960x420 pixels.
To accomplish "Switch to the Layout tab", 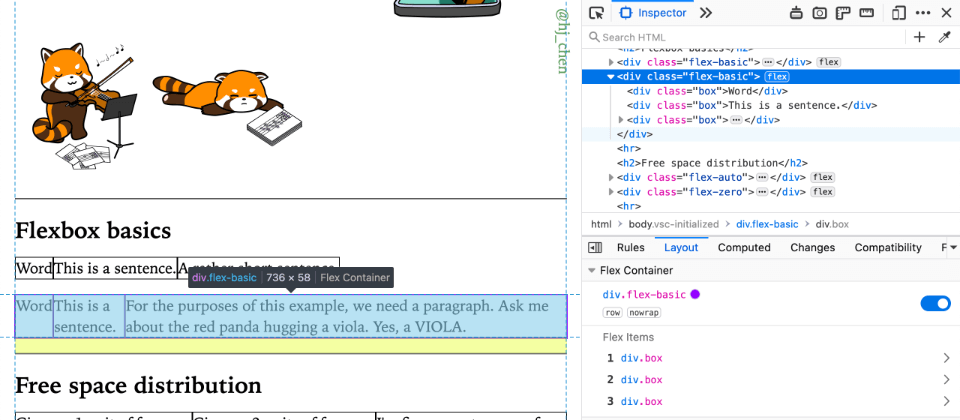I will pyautogui.click(x=681, y=247).
